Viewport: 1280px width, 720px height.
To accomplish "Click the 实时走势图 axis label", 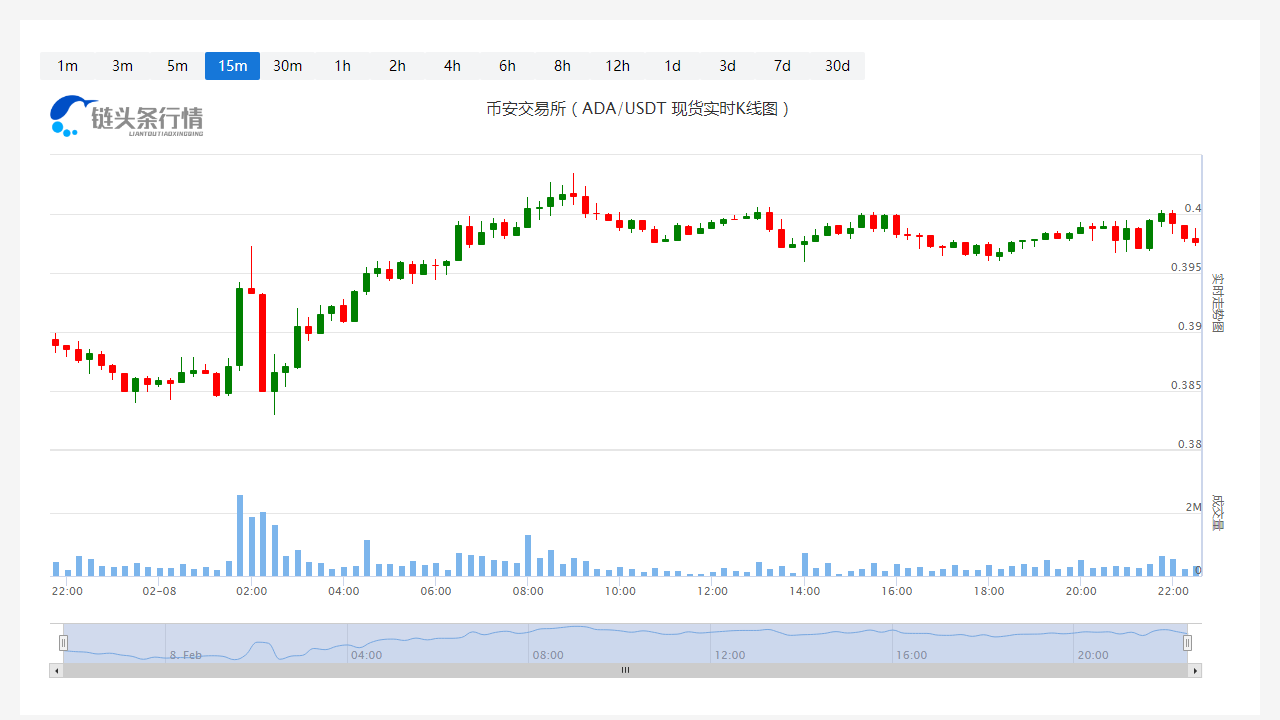I will point(1217,303).
